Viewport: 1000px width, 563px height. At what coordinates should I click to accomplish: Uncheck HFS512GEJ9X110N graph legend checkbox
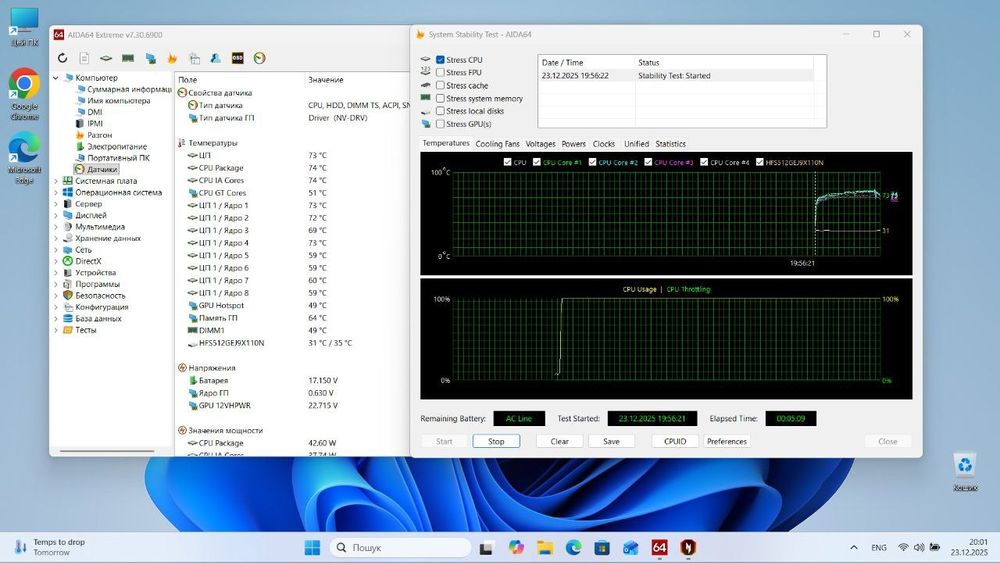pyautogui.click(x=760, y=162)
